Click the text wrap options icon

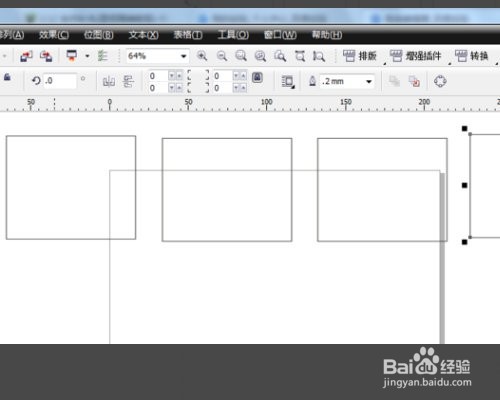point(288,81)
